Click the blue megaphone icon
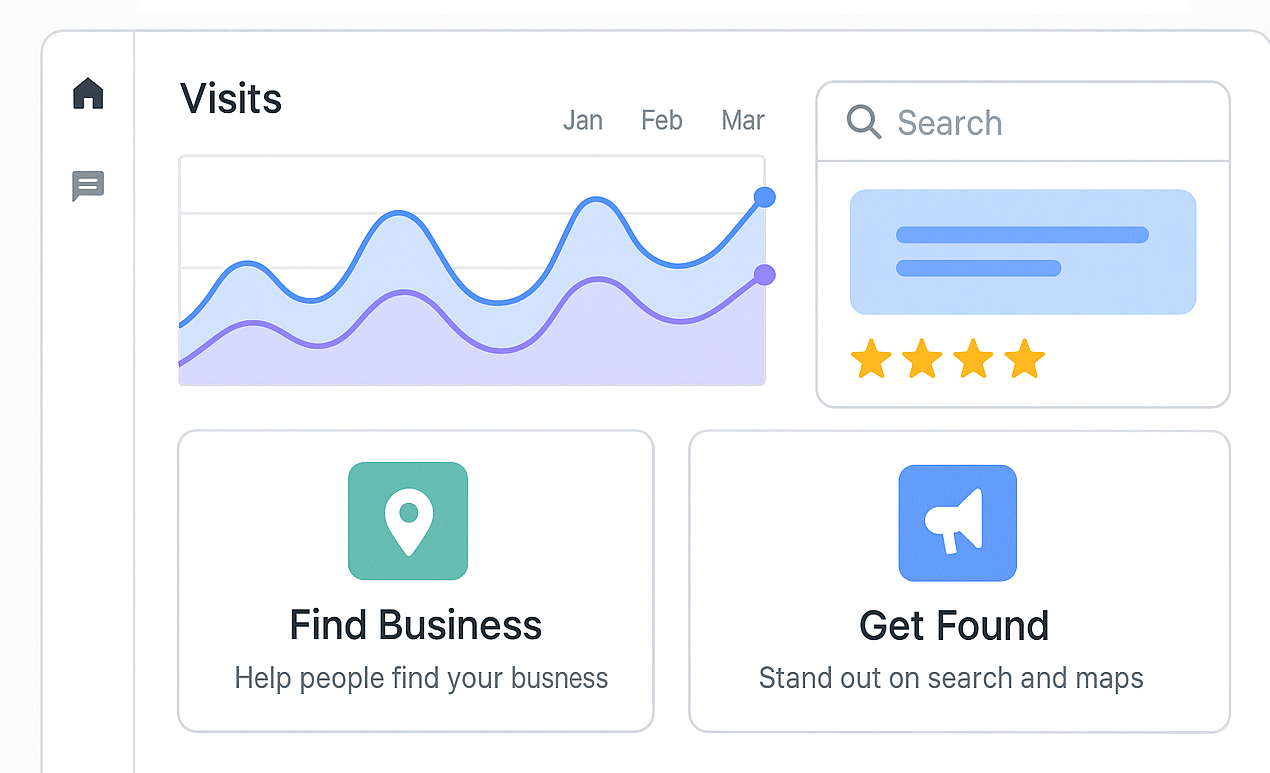Image resolution: width=1270 pixels, height=773 pixels. [958, 523]
